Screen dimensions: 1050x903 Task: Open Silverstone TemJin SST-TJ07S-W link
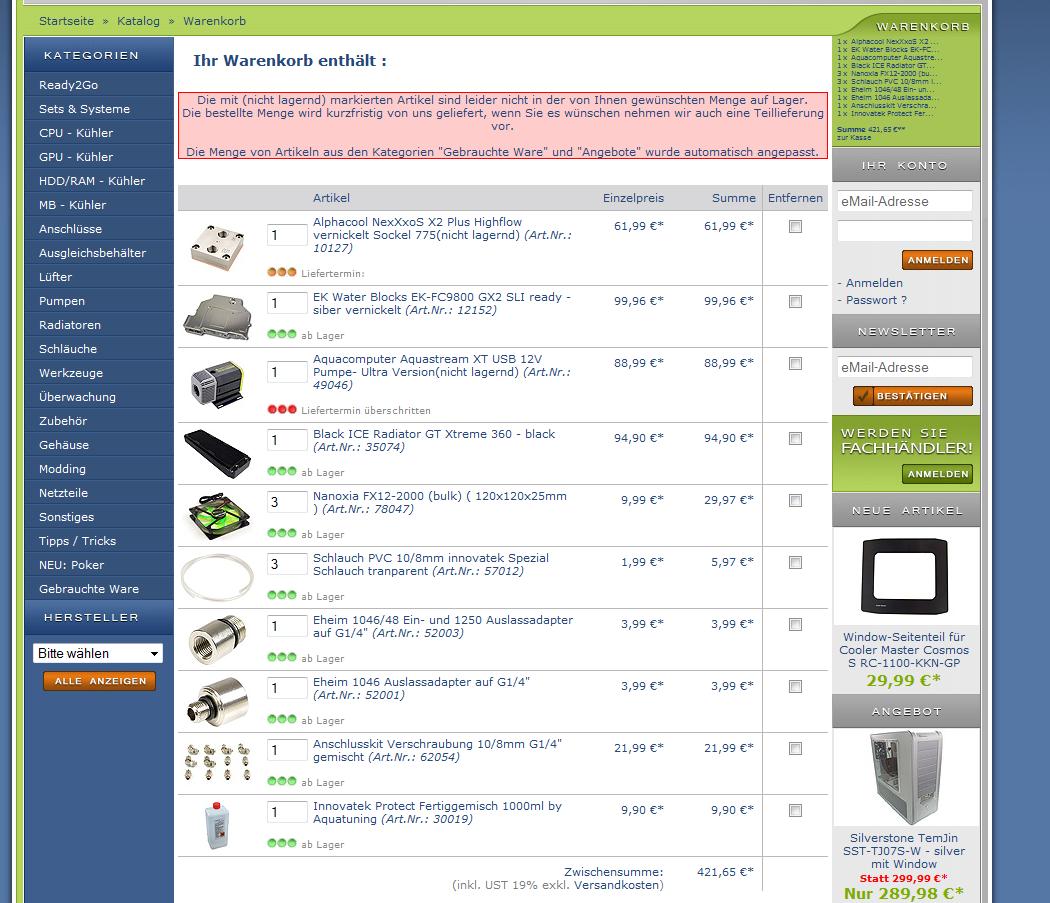click(904, 851)
